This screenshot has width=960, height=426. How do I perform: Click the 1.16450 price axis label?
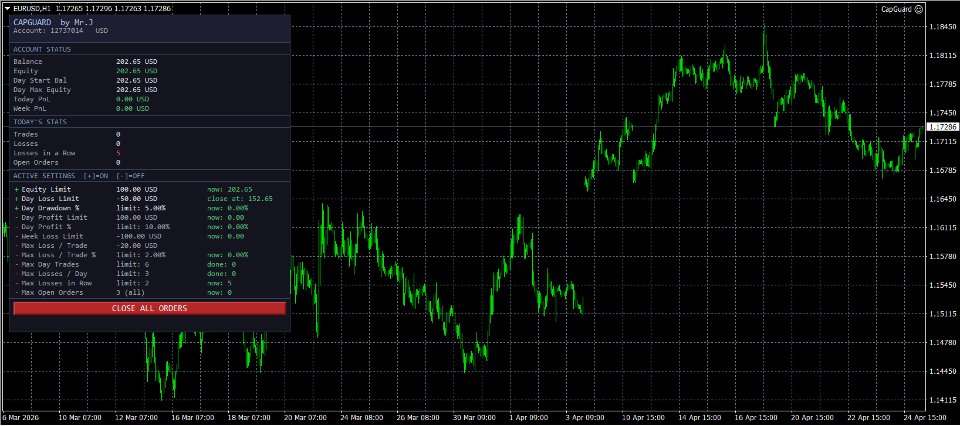click(942, 199)
